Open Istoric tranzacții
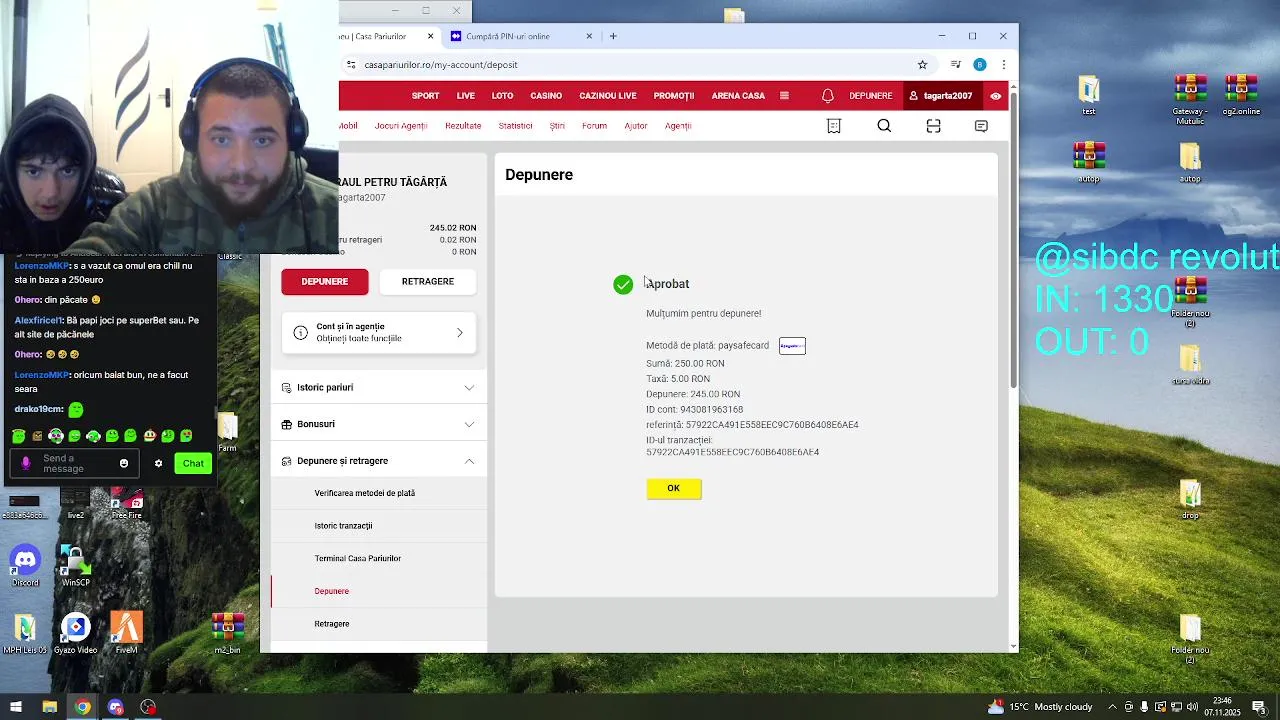This screenshot has height=720, width=1280. [x=343, y=526]
